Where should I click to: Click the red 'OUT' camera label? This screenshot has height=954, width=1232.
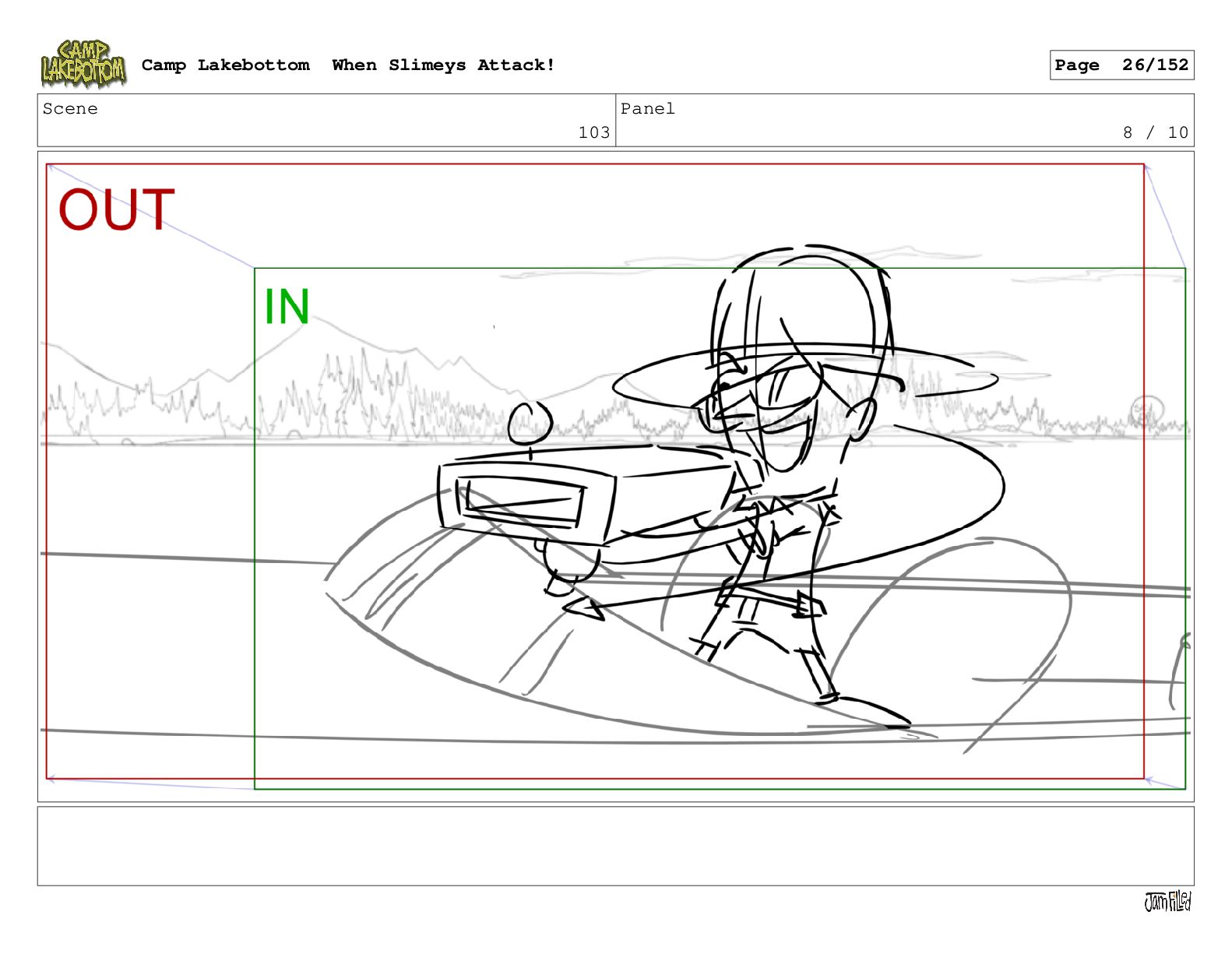[x=117, y=209]
